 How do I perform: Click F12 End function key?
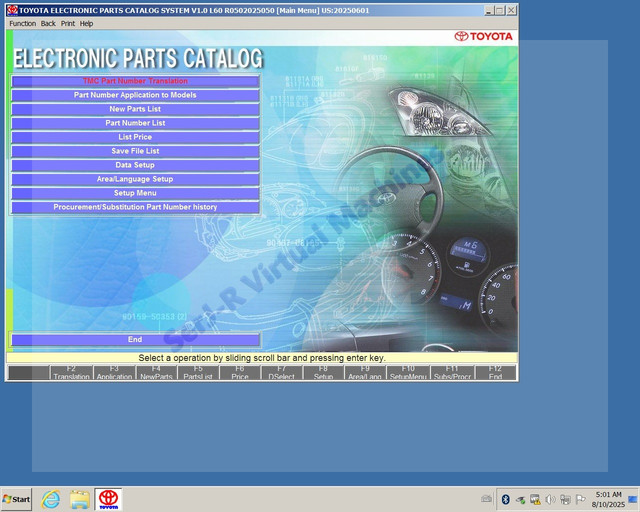point(496,373)
